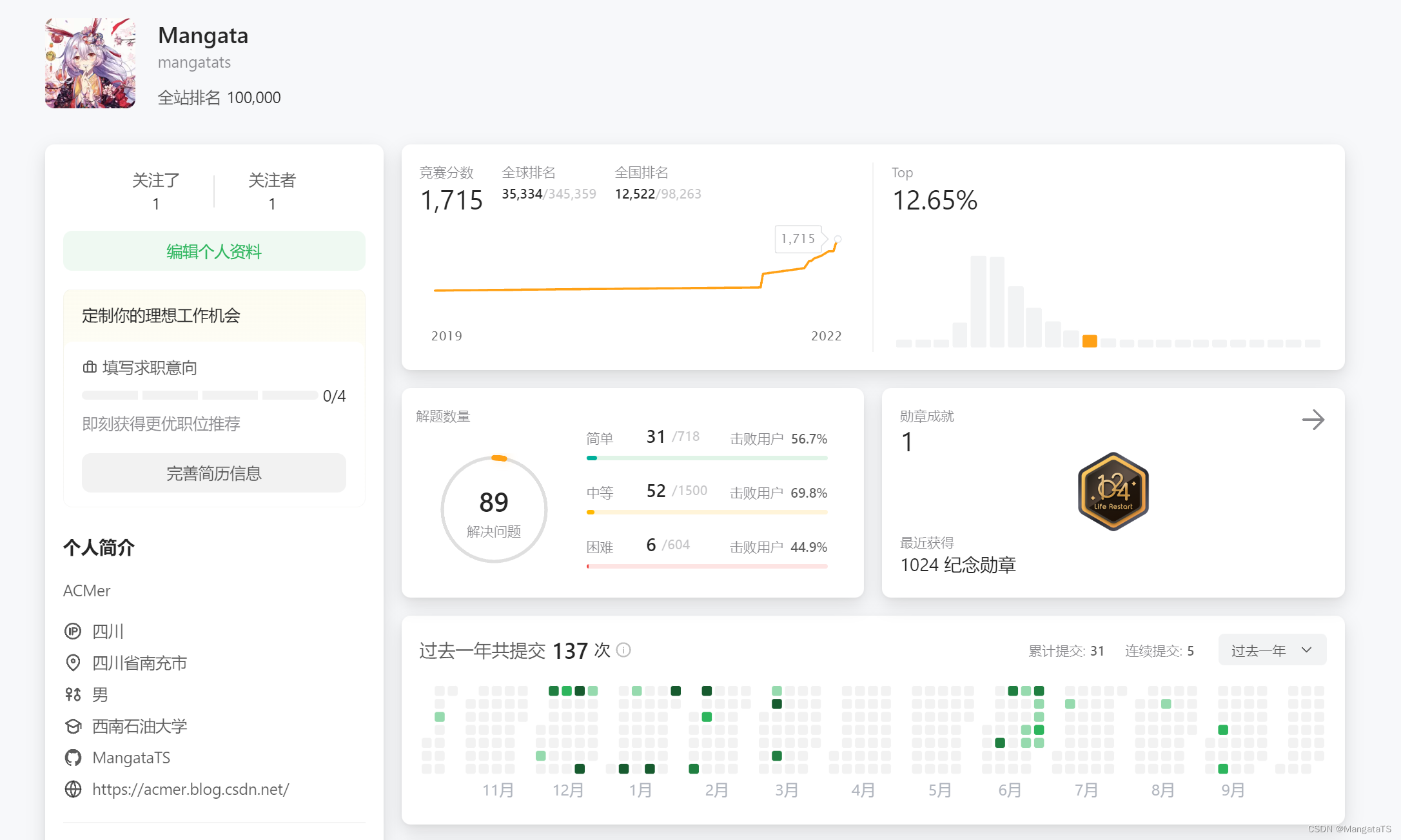The width and height of the screenshot is (1401, 840).
Task: Click the 完善简历信息 button
Action: pos(214,473)
